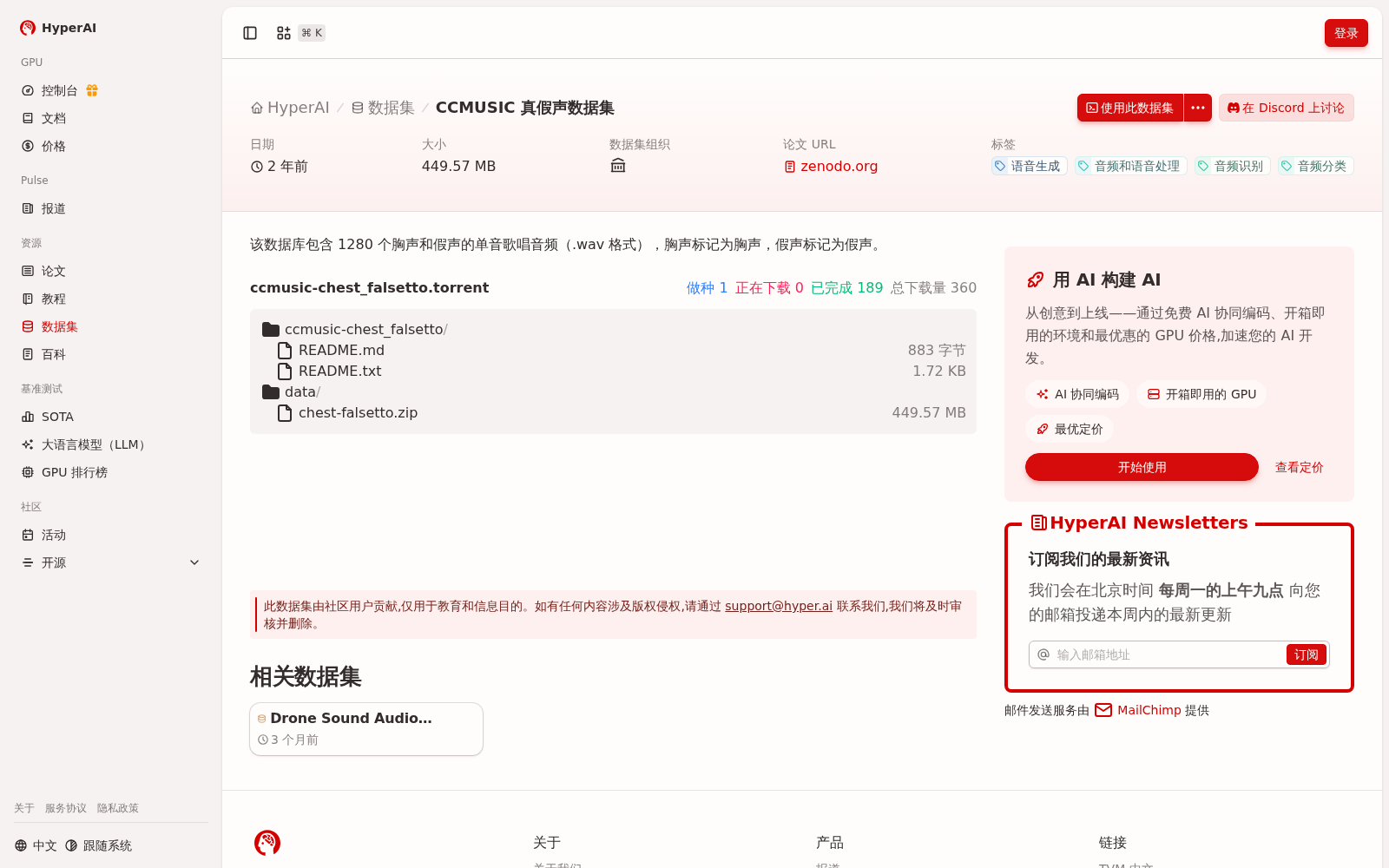1389x868 pixels.
Task: Click 开箱即用的 GPU chip
Action: tap(1201, 394)
